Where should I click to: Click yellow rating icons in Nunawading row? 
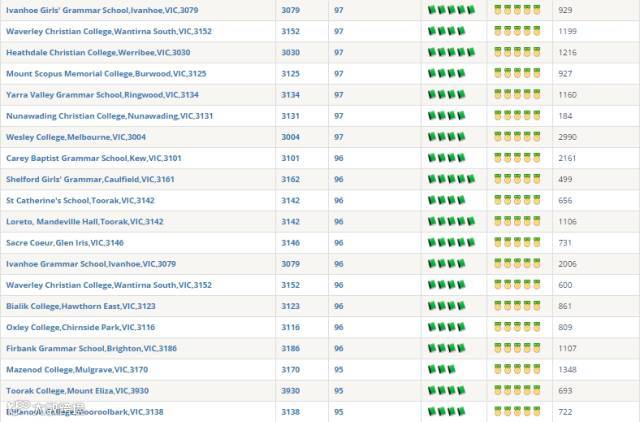pos(517,115)
